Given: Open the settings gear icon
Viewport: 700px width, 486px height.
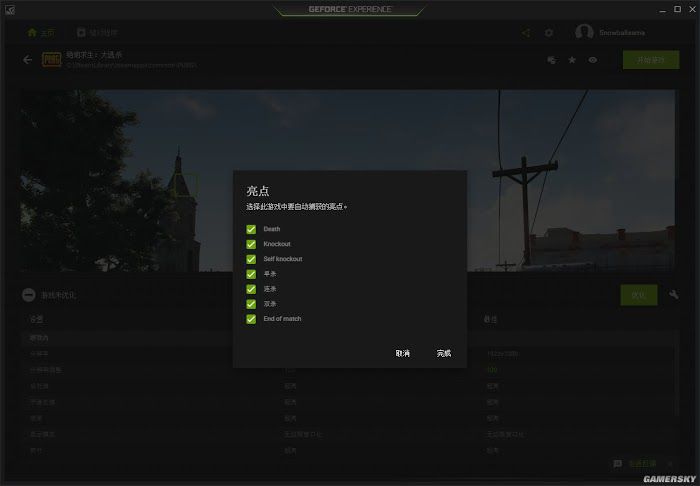Looking at the screenshot, I should 549,33.
